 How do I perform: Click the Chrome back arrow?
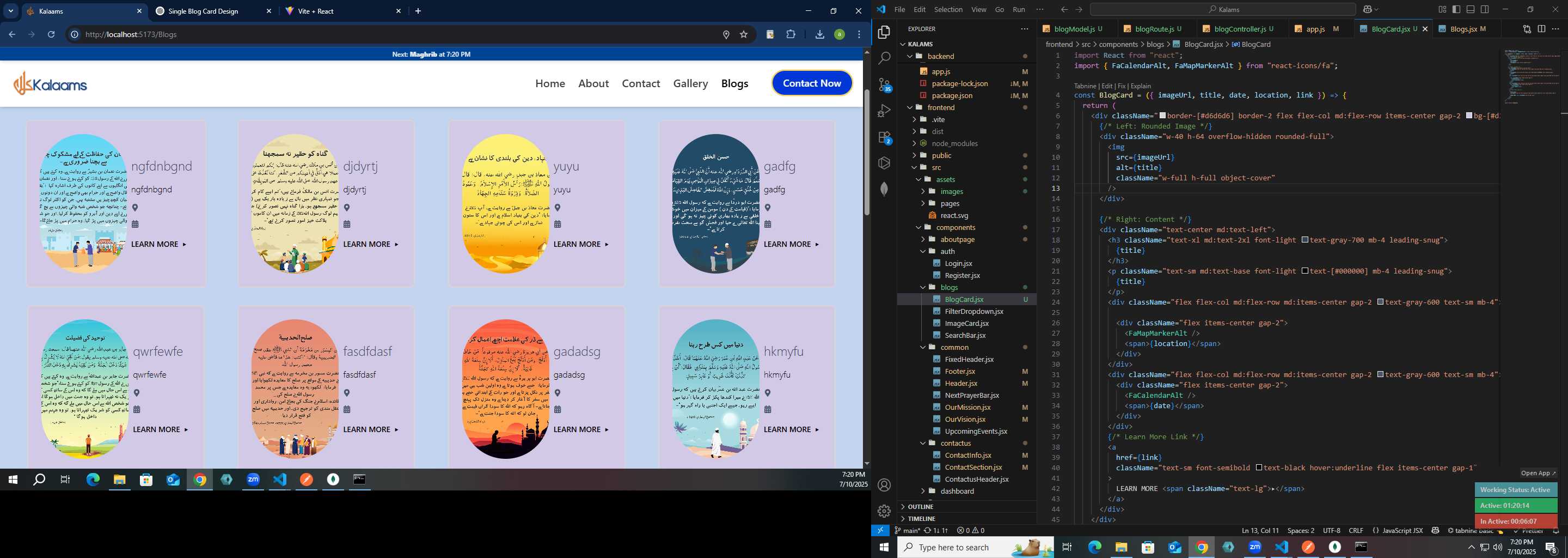click(11, 34)
